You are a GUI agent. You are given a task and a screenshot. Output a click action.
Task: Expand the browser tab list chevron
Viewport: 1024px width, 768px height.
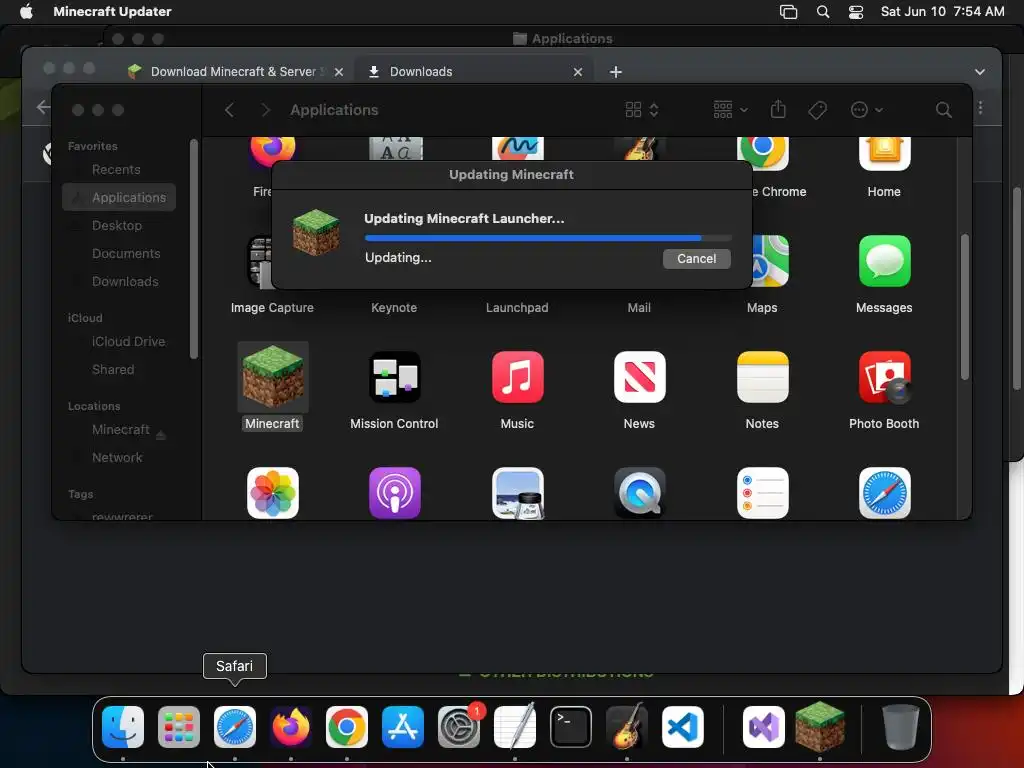tap(980, 72)
